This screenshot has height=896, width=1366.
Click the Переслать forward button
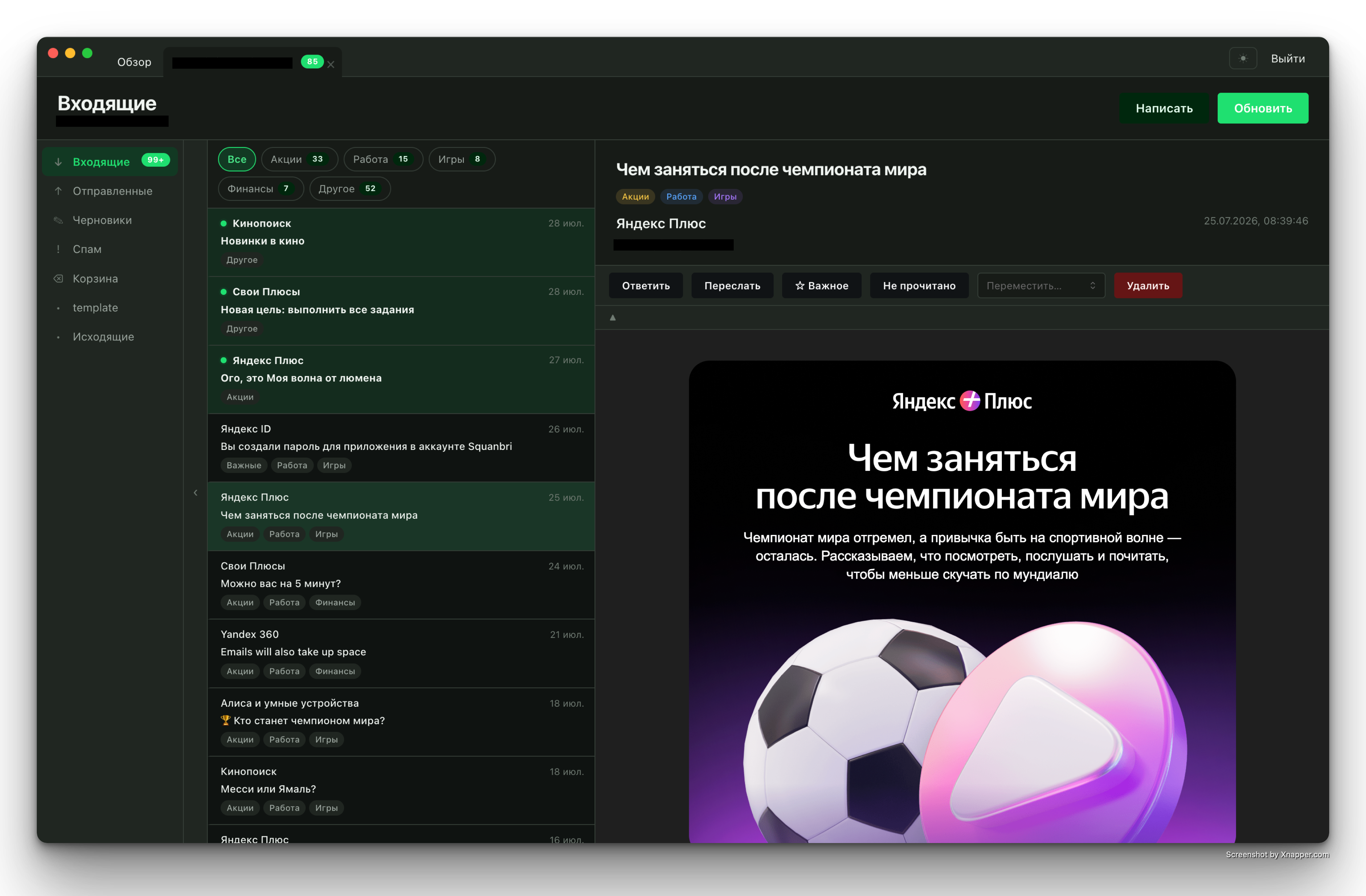click(x=732, y=286)
